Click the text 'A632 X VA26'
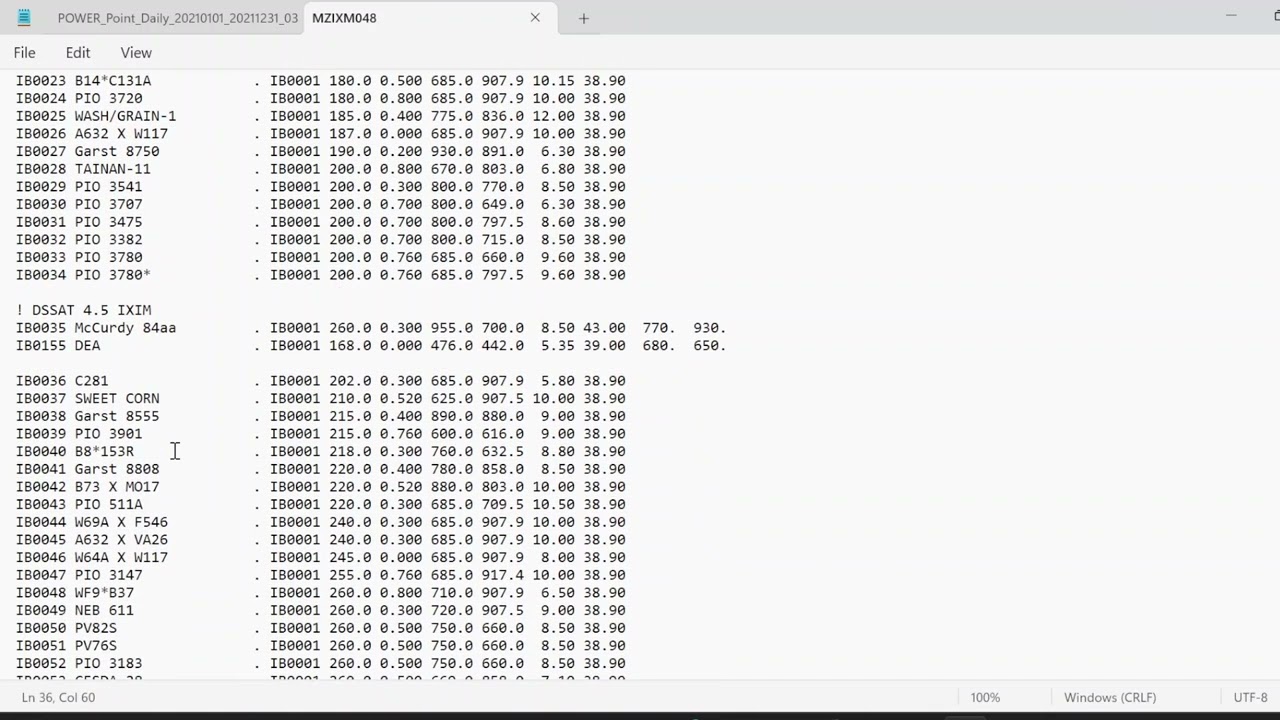The image size is (1280, 720). pyautogui.click(x=121, y=540)
